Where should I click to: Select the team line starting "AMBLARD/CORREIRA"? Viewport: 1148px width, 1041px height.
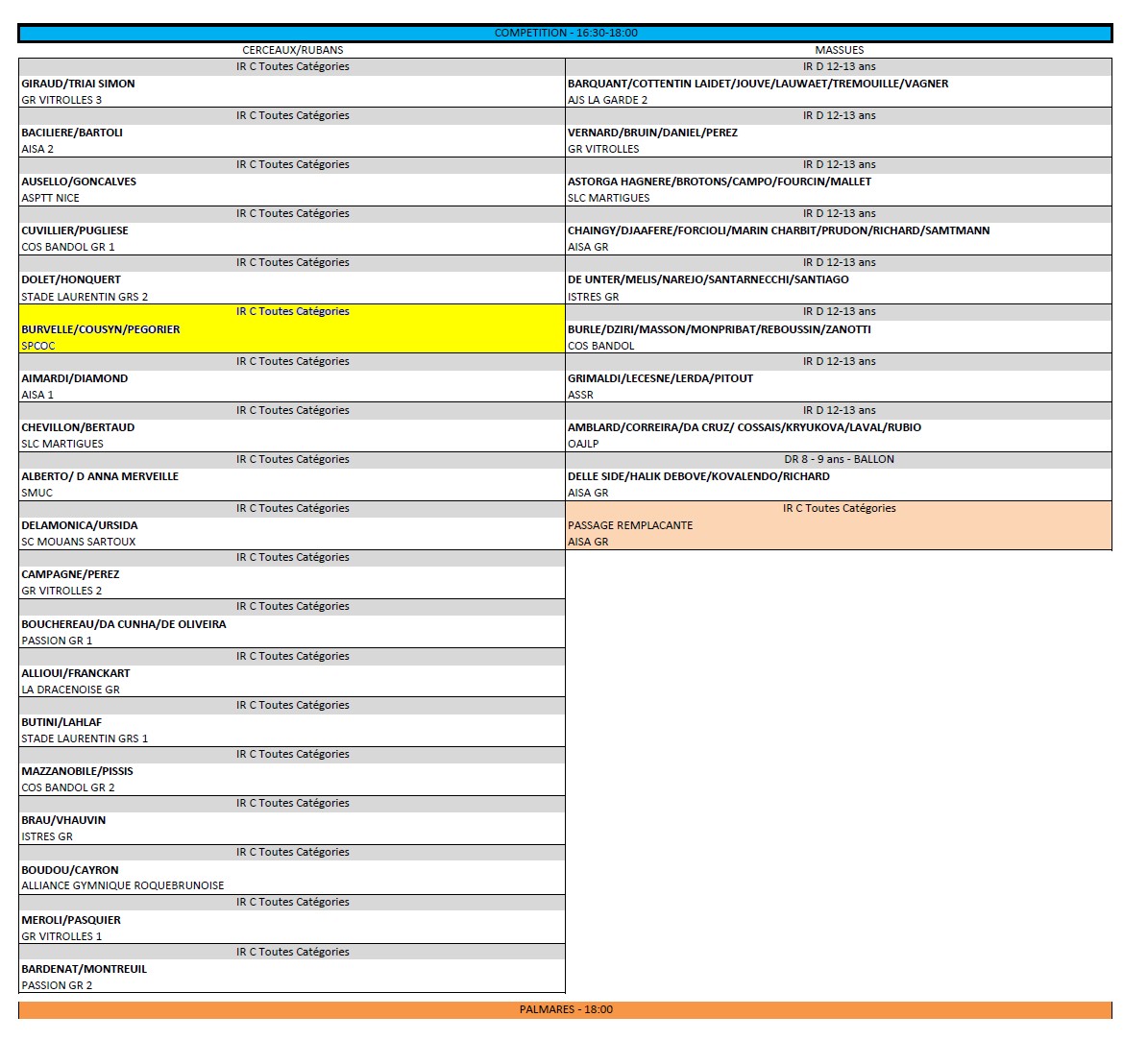pos(745,427)
